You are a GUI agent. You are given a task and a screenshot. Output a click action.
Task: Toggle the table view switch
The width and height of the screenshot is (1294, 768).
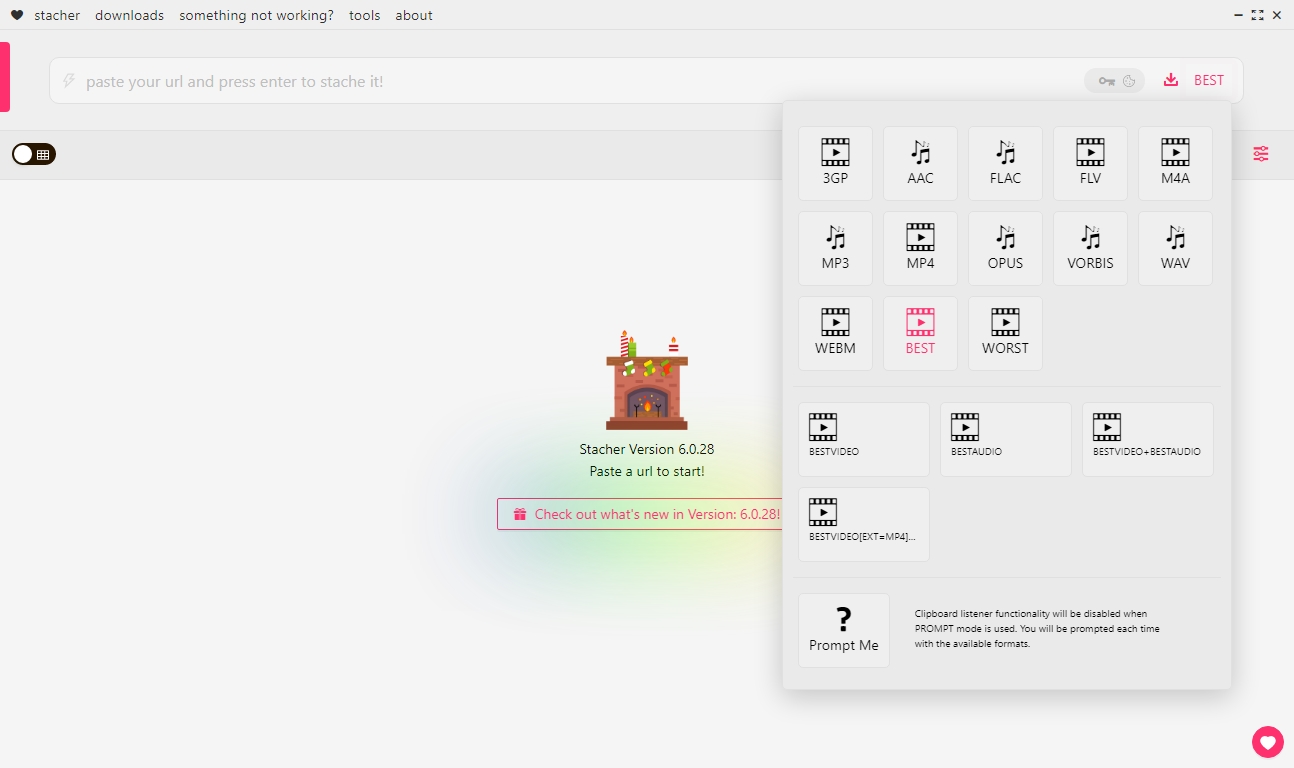pos(34,154)
